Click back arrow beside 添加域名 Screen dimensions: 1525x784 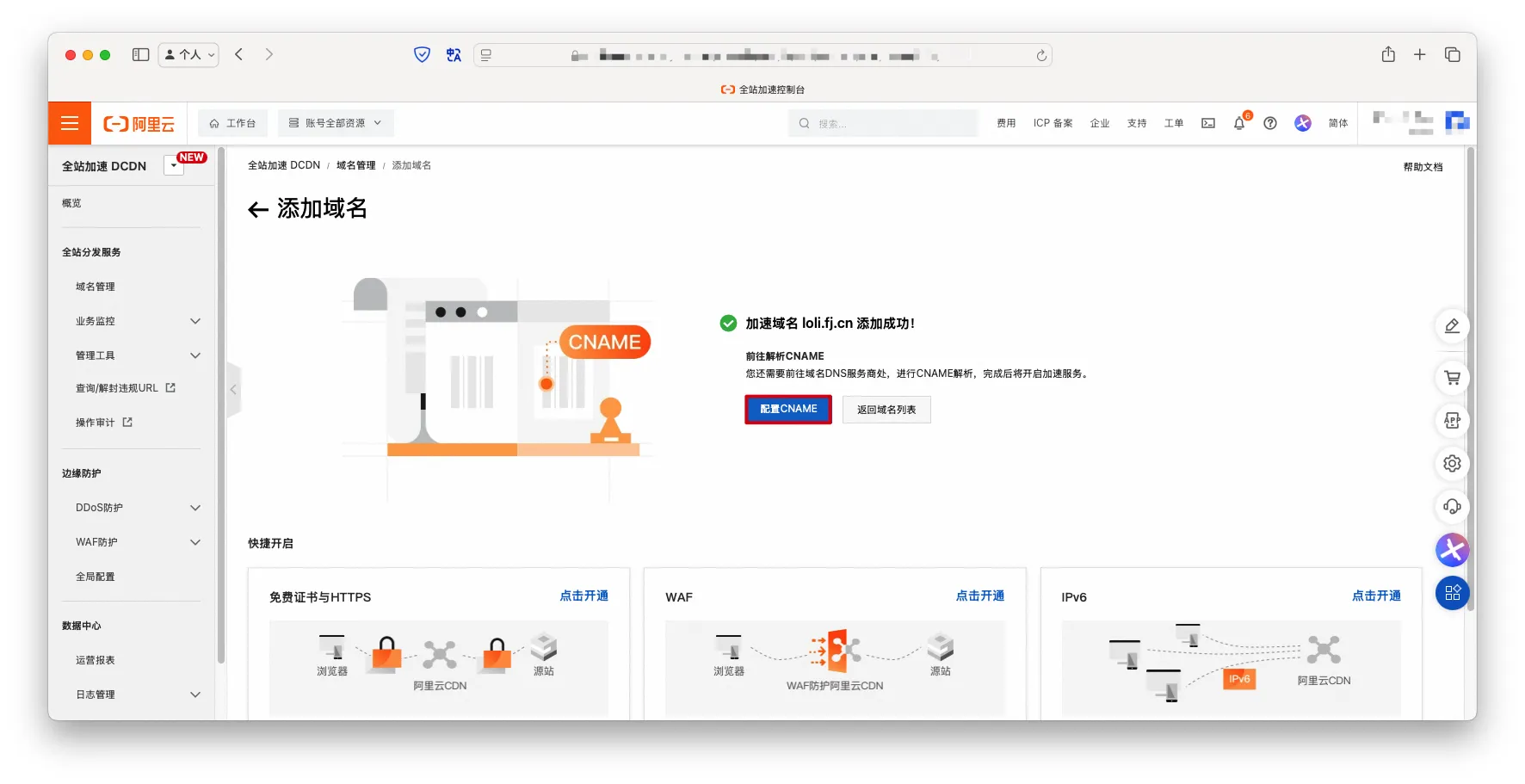tap(257, 209)
